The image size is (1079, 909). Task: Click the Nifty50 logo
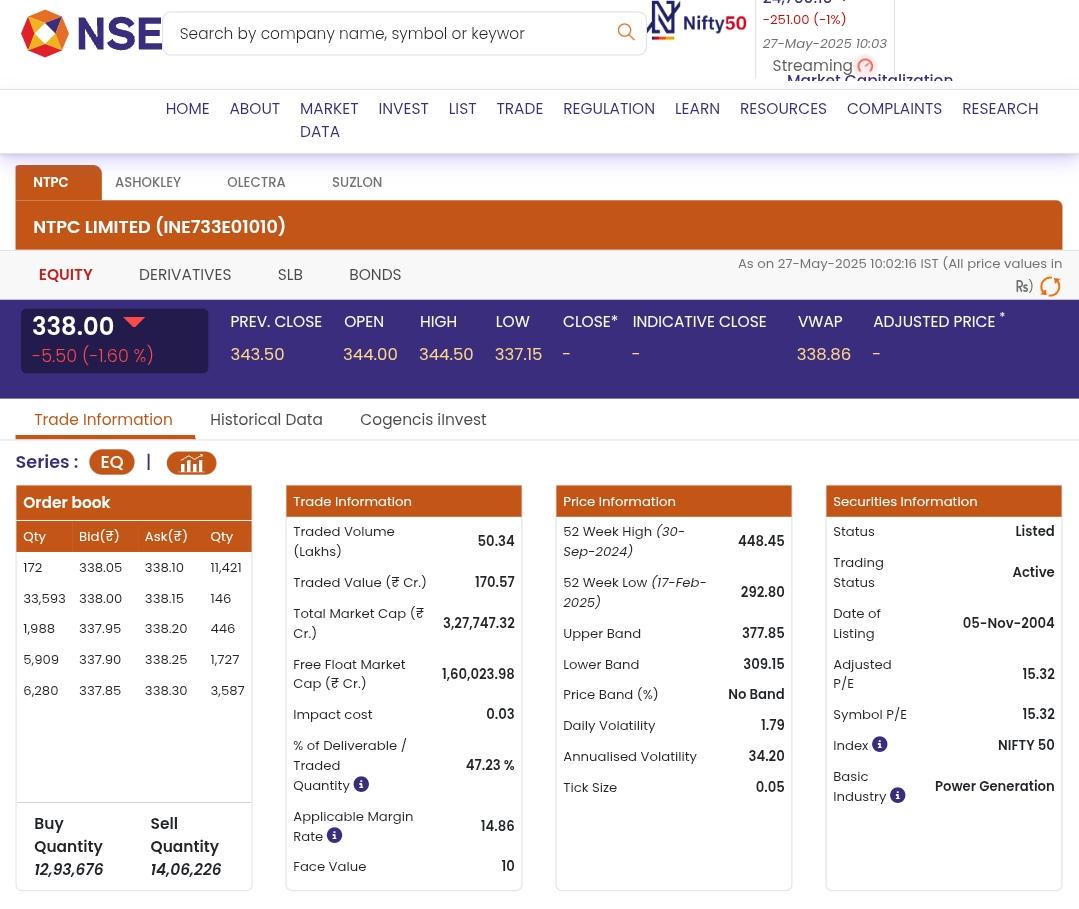click(x=696, y=21)
